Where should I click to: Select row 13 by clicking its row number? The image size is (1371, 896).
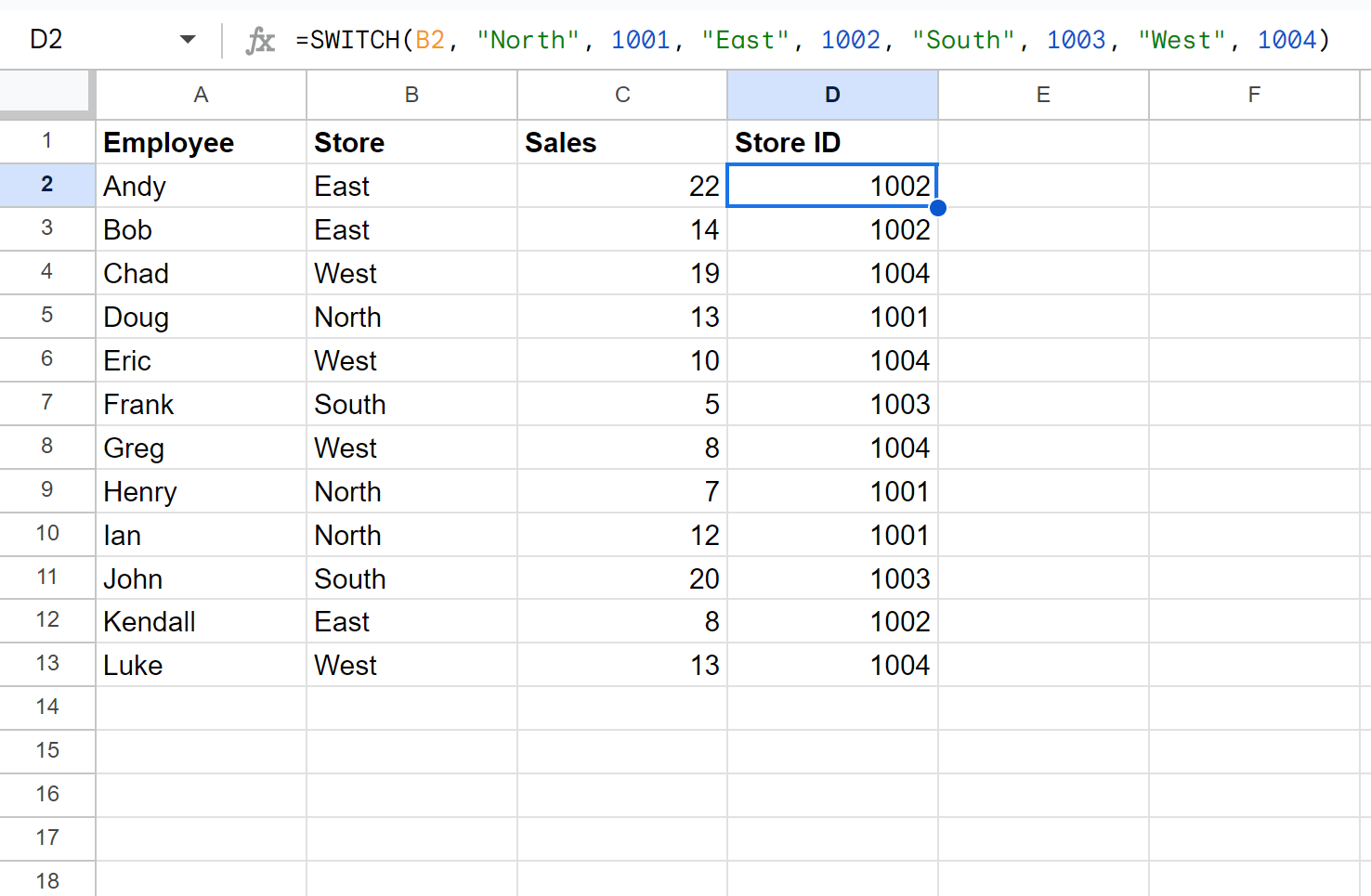(x=47, y=664)
